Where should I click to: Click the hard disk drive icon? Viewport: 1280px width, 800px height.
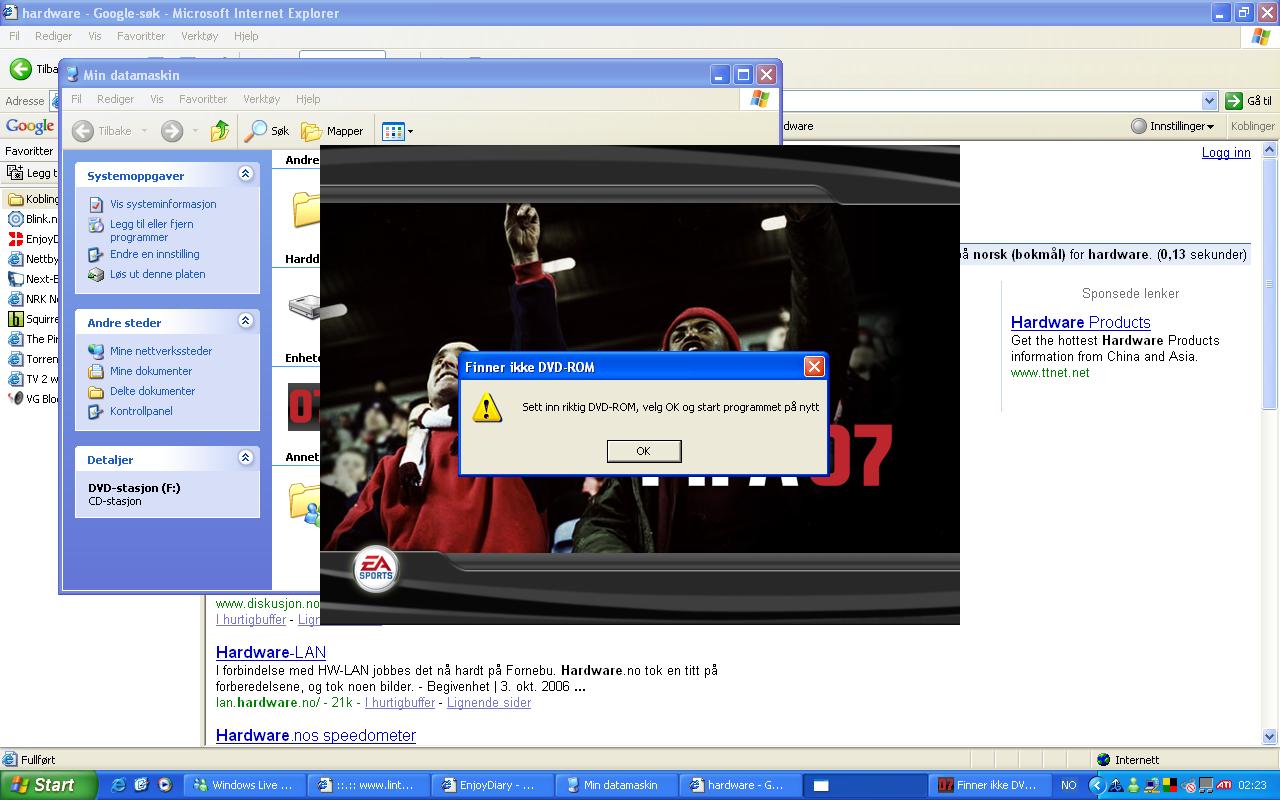pos(305,306)
